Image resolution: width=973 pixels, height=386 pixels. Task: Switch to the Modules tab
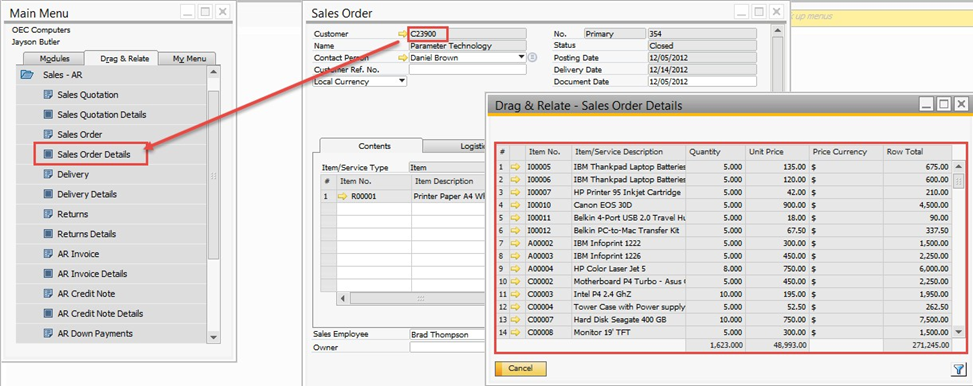55,58
